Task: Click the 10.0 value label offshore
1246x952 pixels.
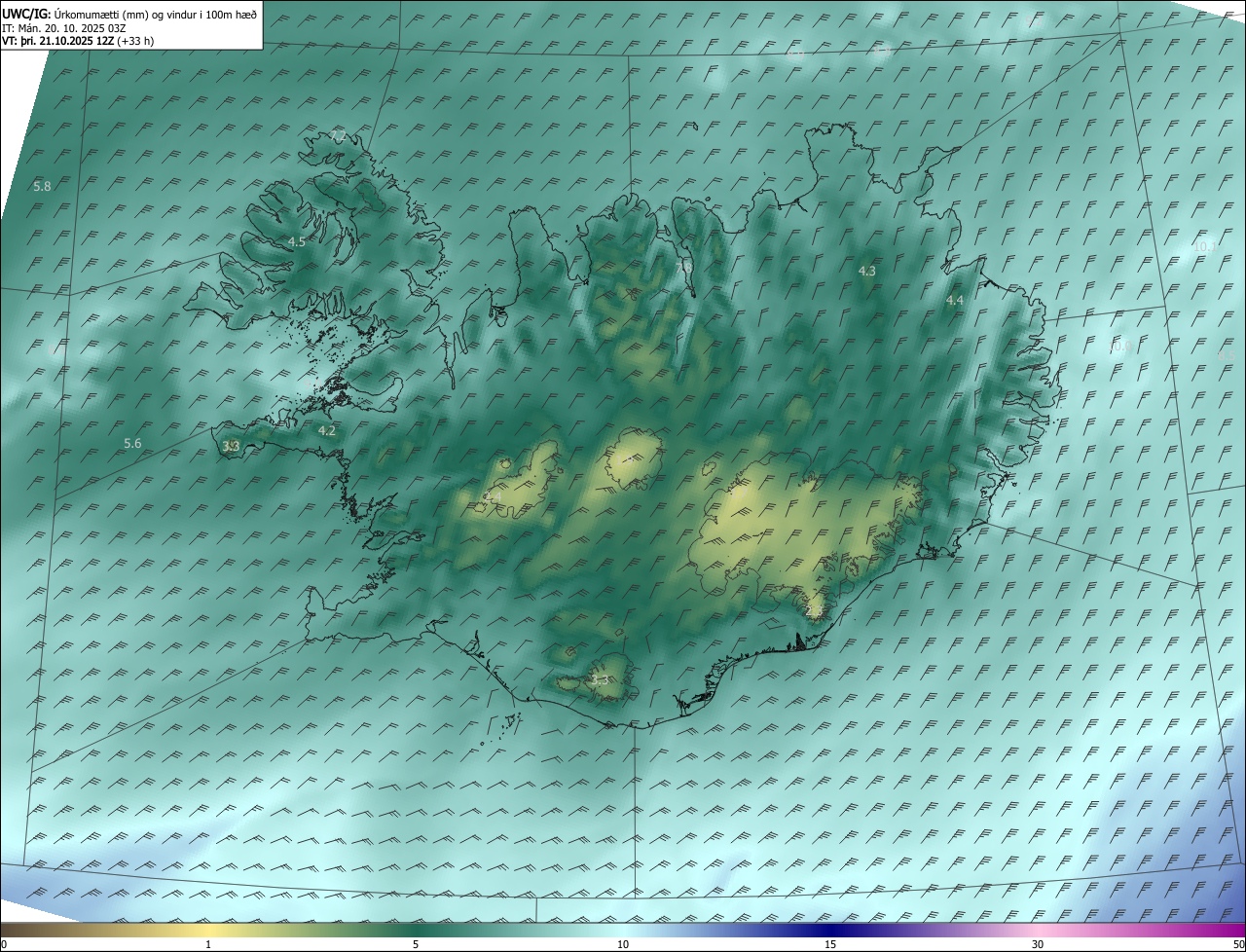Action: 1118,346
